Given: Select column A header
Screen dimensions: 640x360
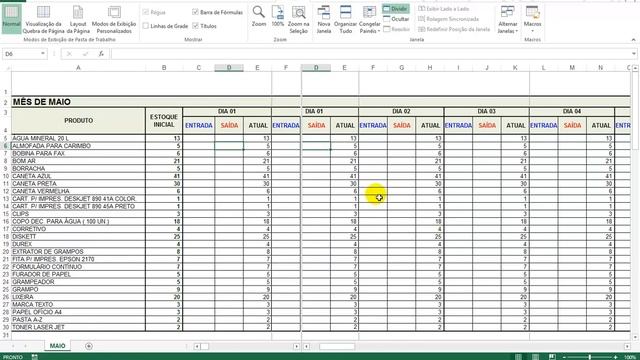Looking at the screenshot, I should pos(78,68).
